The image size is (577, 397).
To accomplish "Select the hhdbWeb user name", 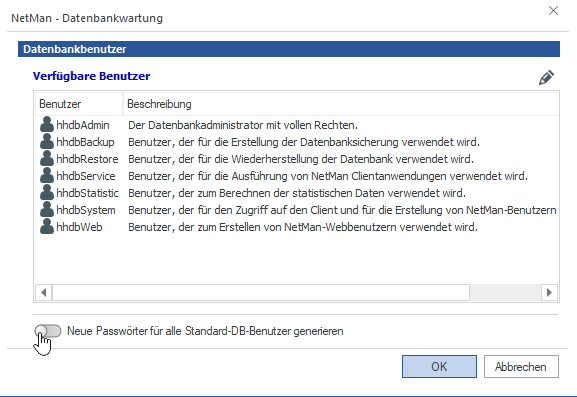I will point(79,227).
